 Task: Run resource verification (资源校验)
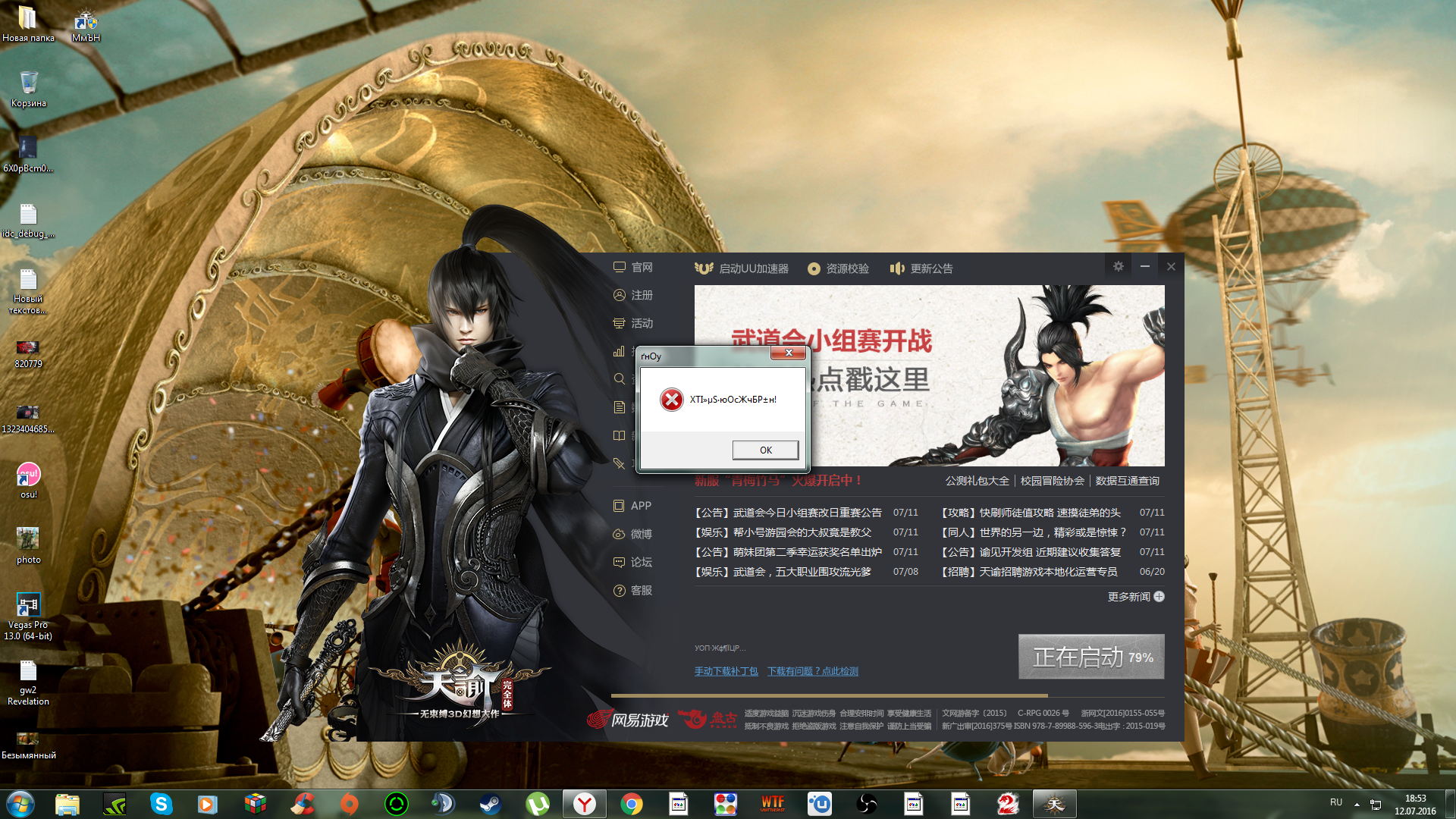pyautogui.click(x=838, y=268)
